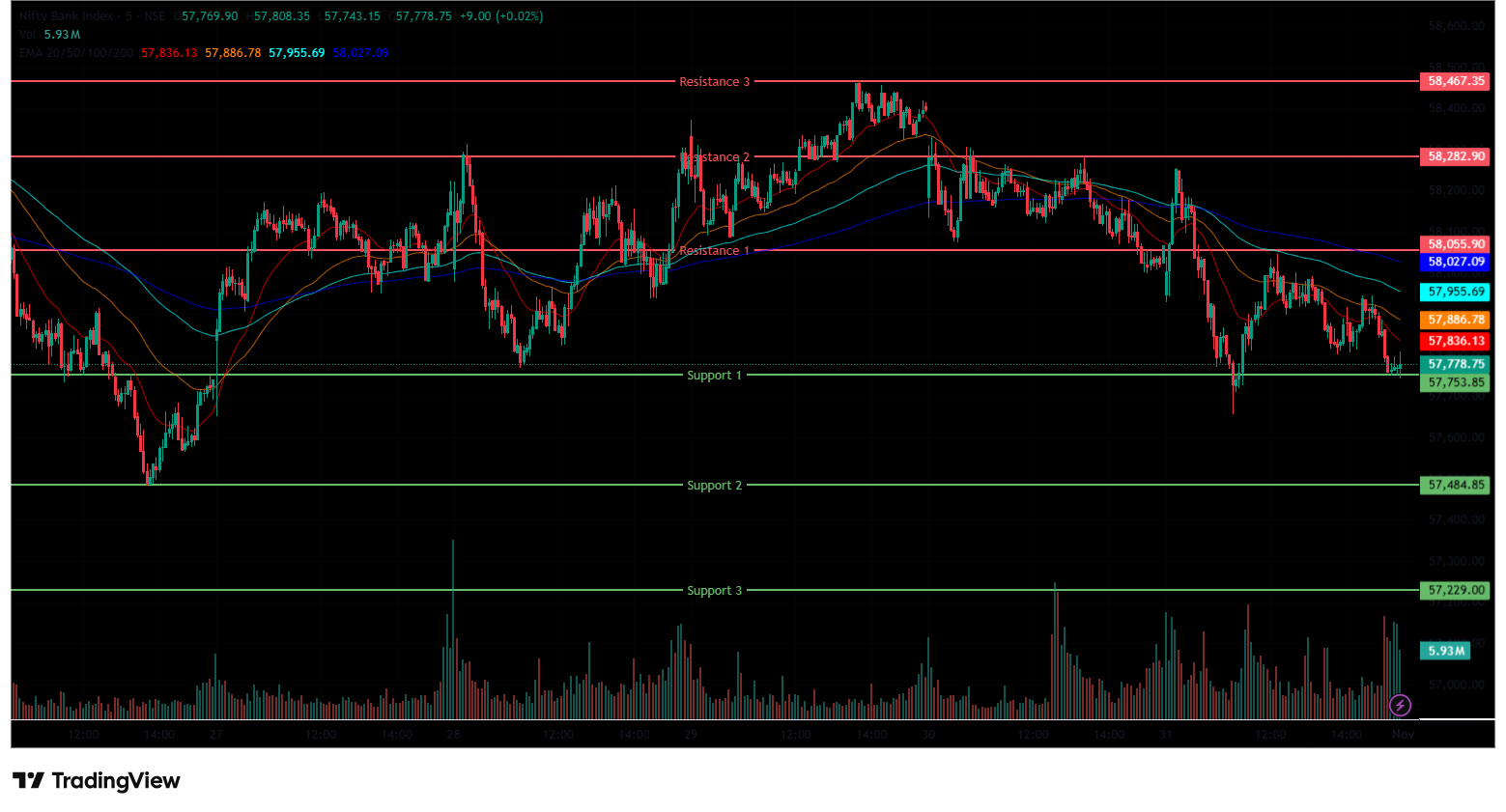Select the Support 3 line label
1506x812 pixels.
714,591
